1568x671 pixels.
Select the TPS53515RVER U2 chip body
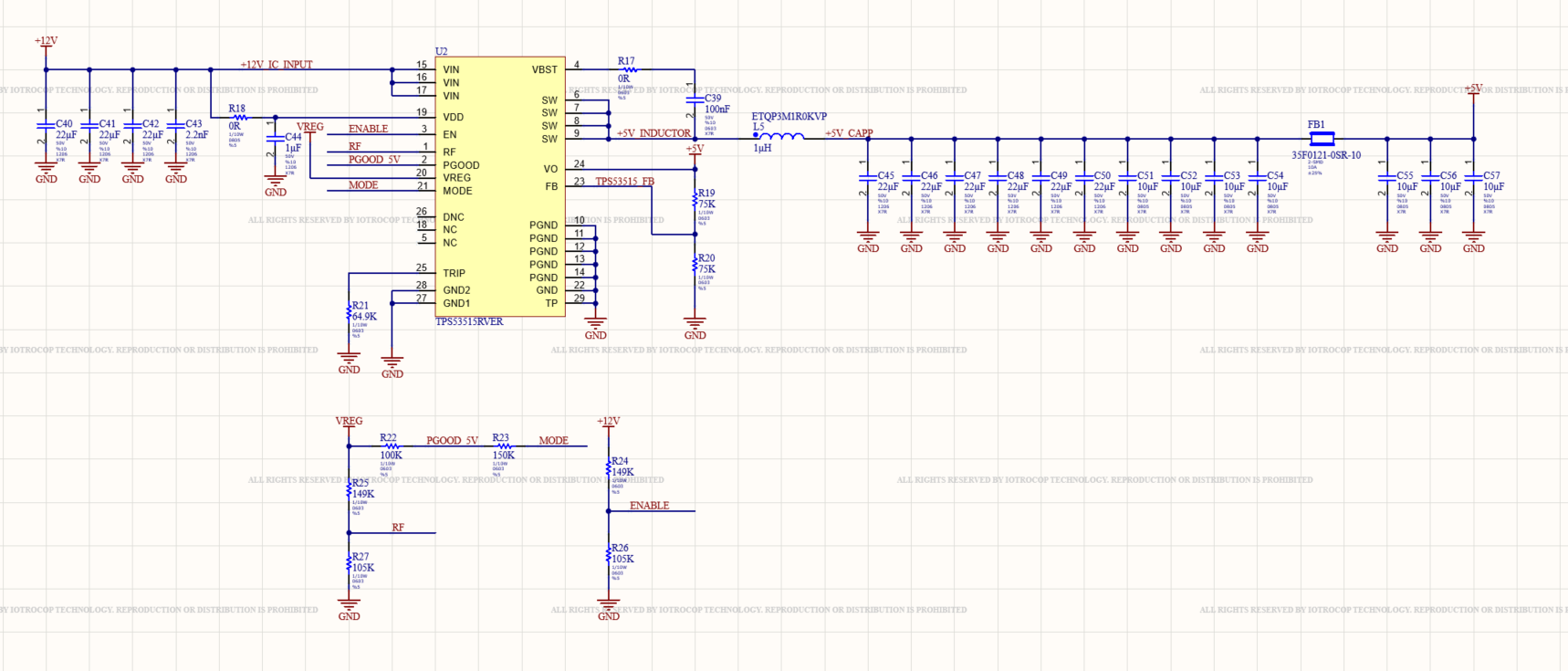[x=500, y=186]
